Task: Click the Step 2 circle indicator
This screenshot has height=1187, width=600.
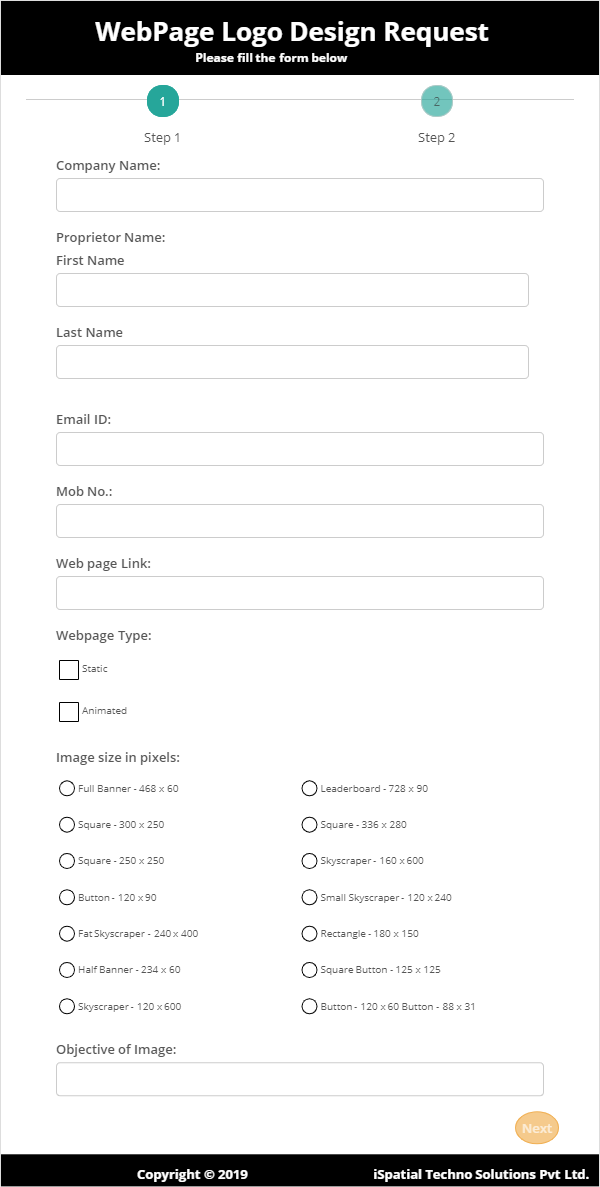Action: 437,101
